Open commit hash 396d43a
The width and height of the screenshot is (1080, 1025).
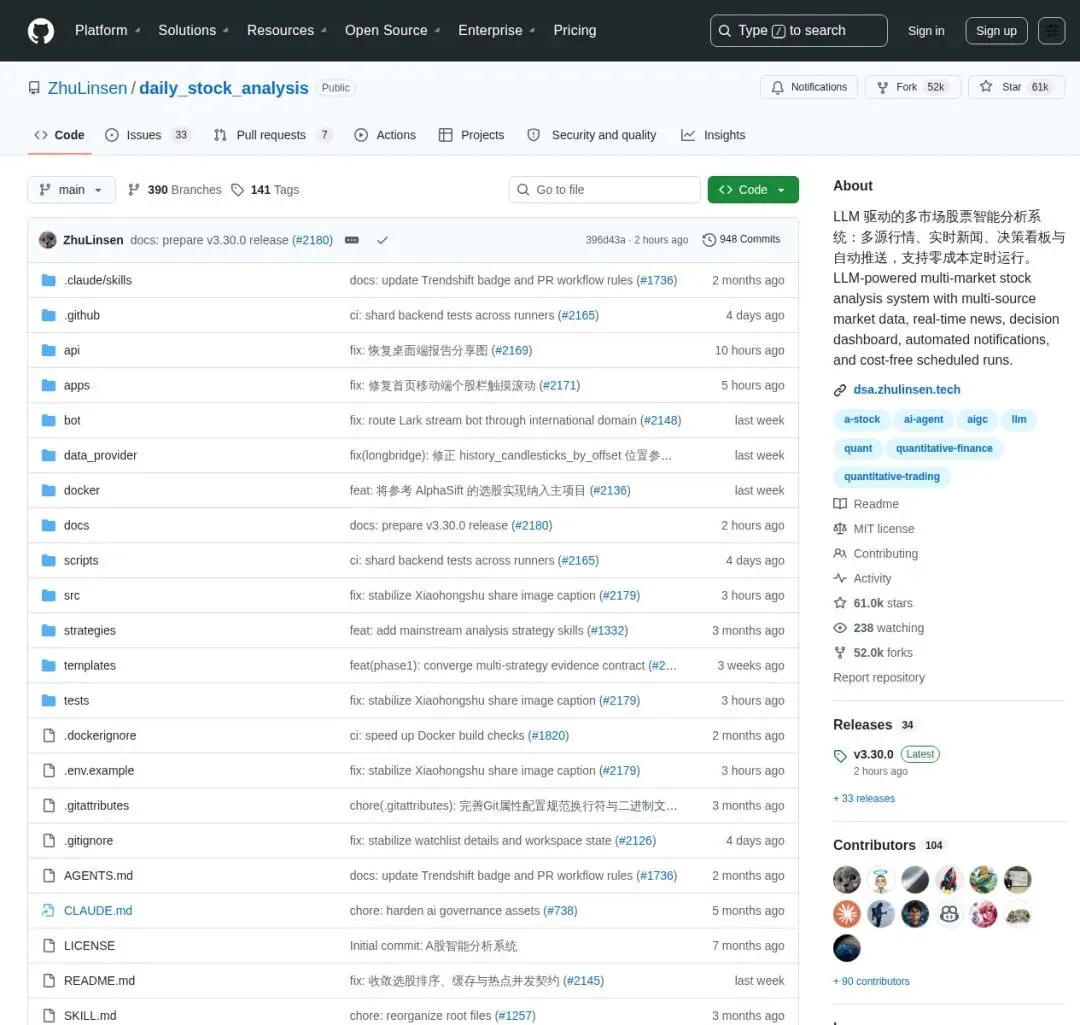[605, 240]
